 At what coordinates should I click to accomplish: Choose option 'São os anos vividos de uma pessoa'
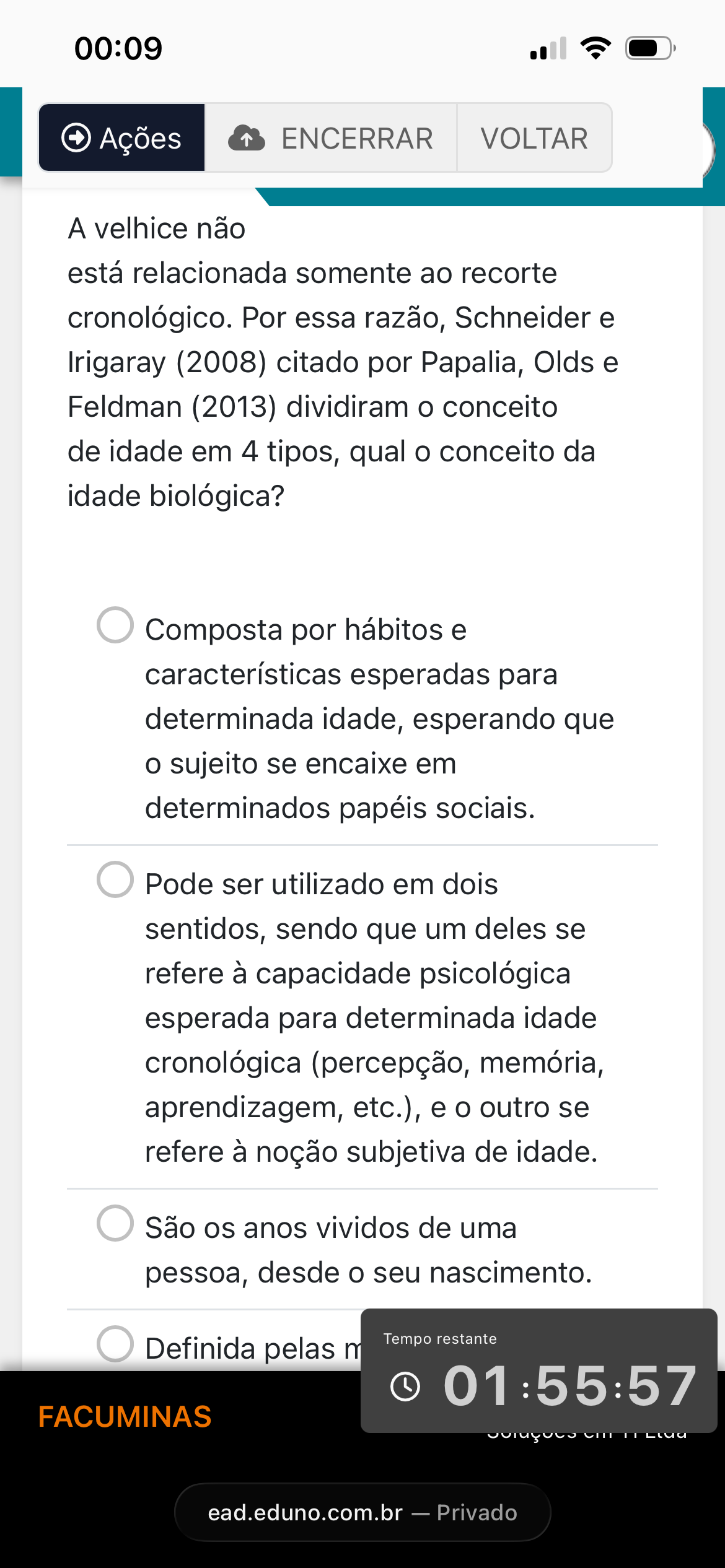(x=115, y=1223)
